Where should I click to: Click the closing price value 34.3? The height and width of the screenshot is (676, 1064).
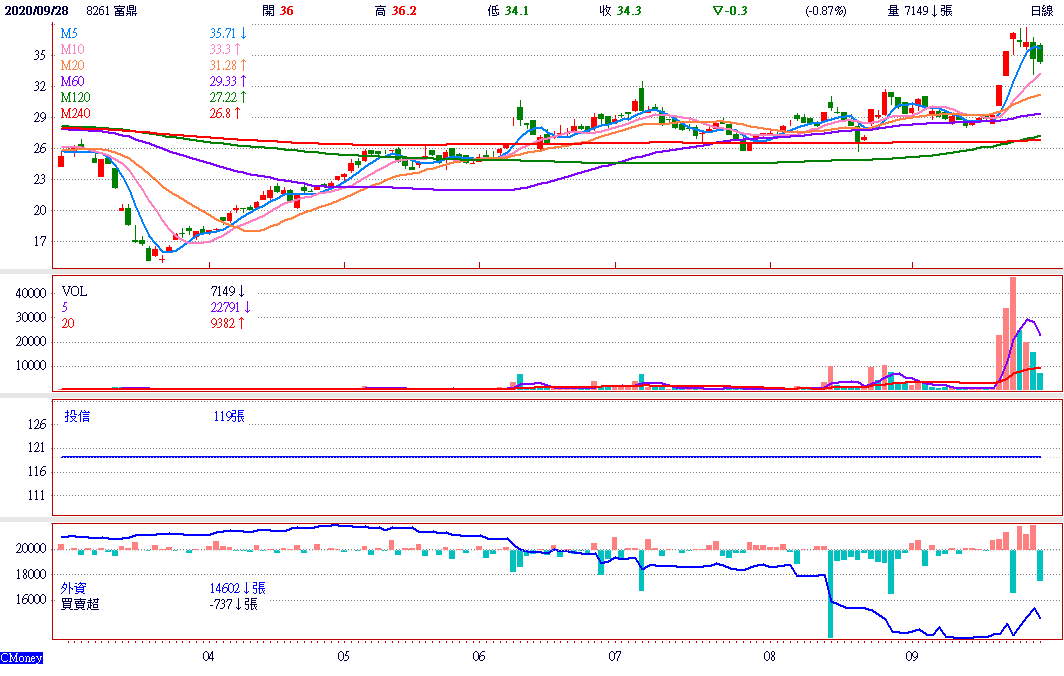(x=629, y=10)
